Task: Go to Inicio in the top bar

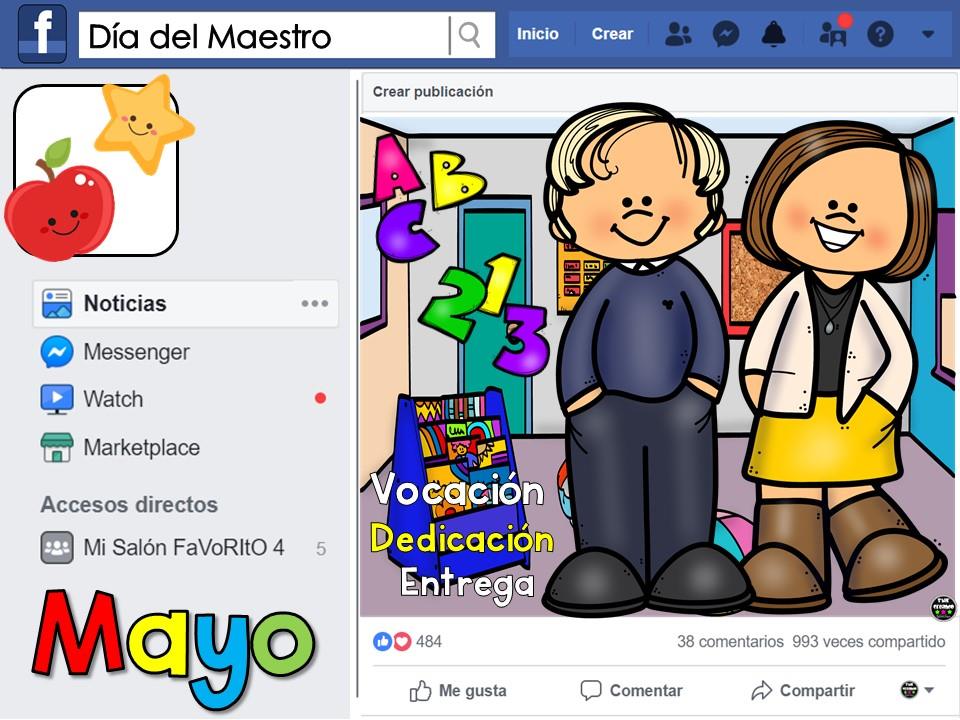Action: 538,34
